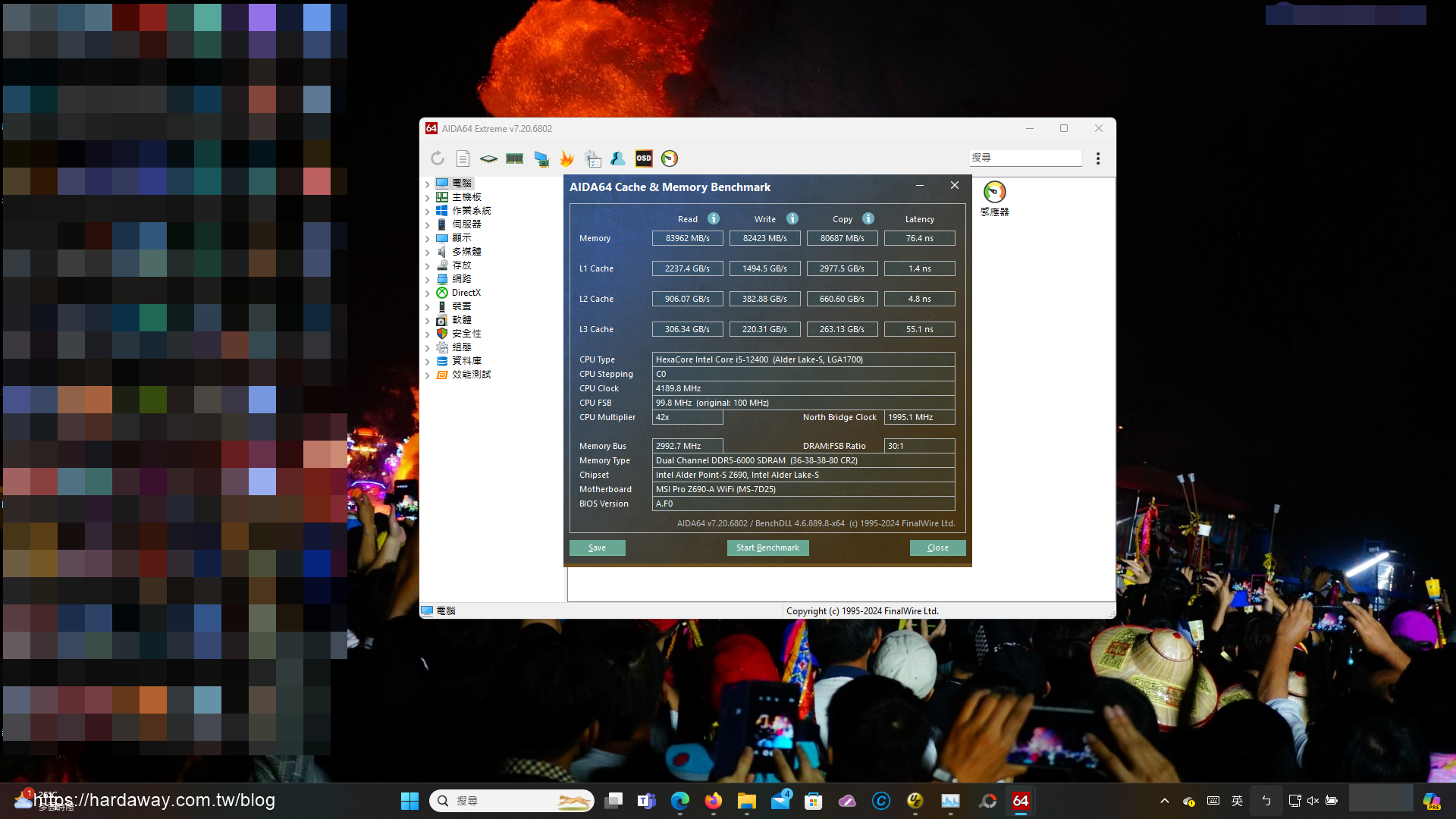
Task: Expand the 顯示 tree node
Action: (427, 238)
